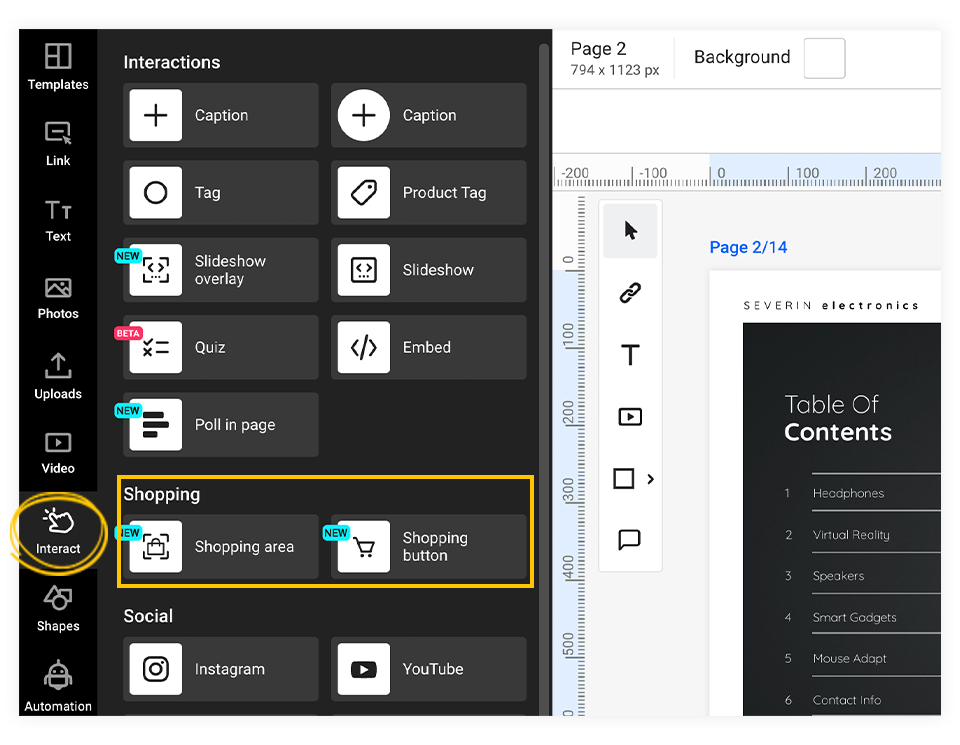Insert a Poll in page interaction

coord(220,424)
